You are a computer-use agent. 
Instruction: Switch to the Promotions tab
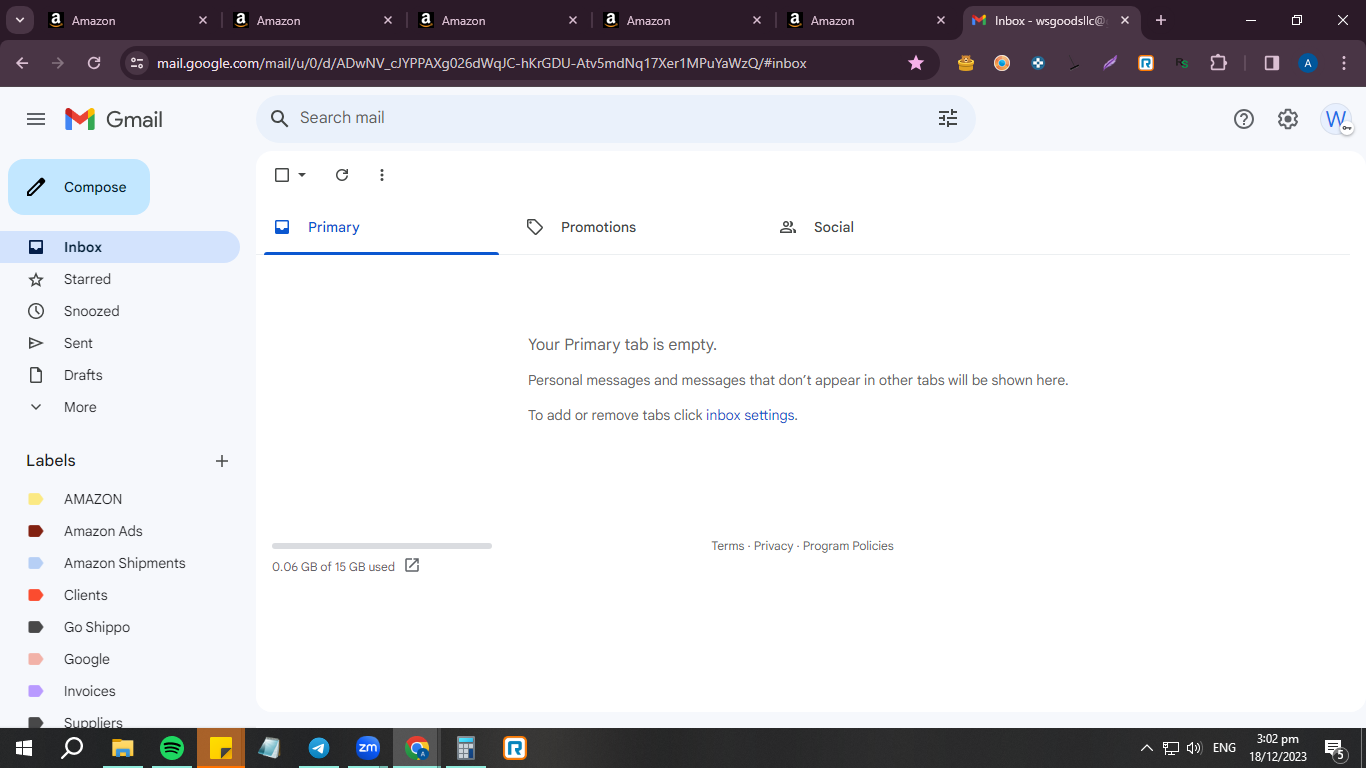pyautogui.click(x=634, y=227)
